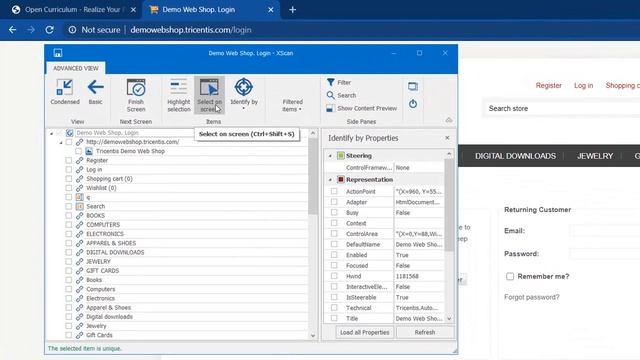
Task: Check the Title property checkbox
Action: pos(334,318)
